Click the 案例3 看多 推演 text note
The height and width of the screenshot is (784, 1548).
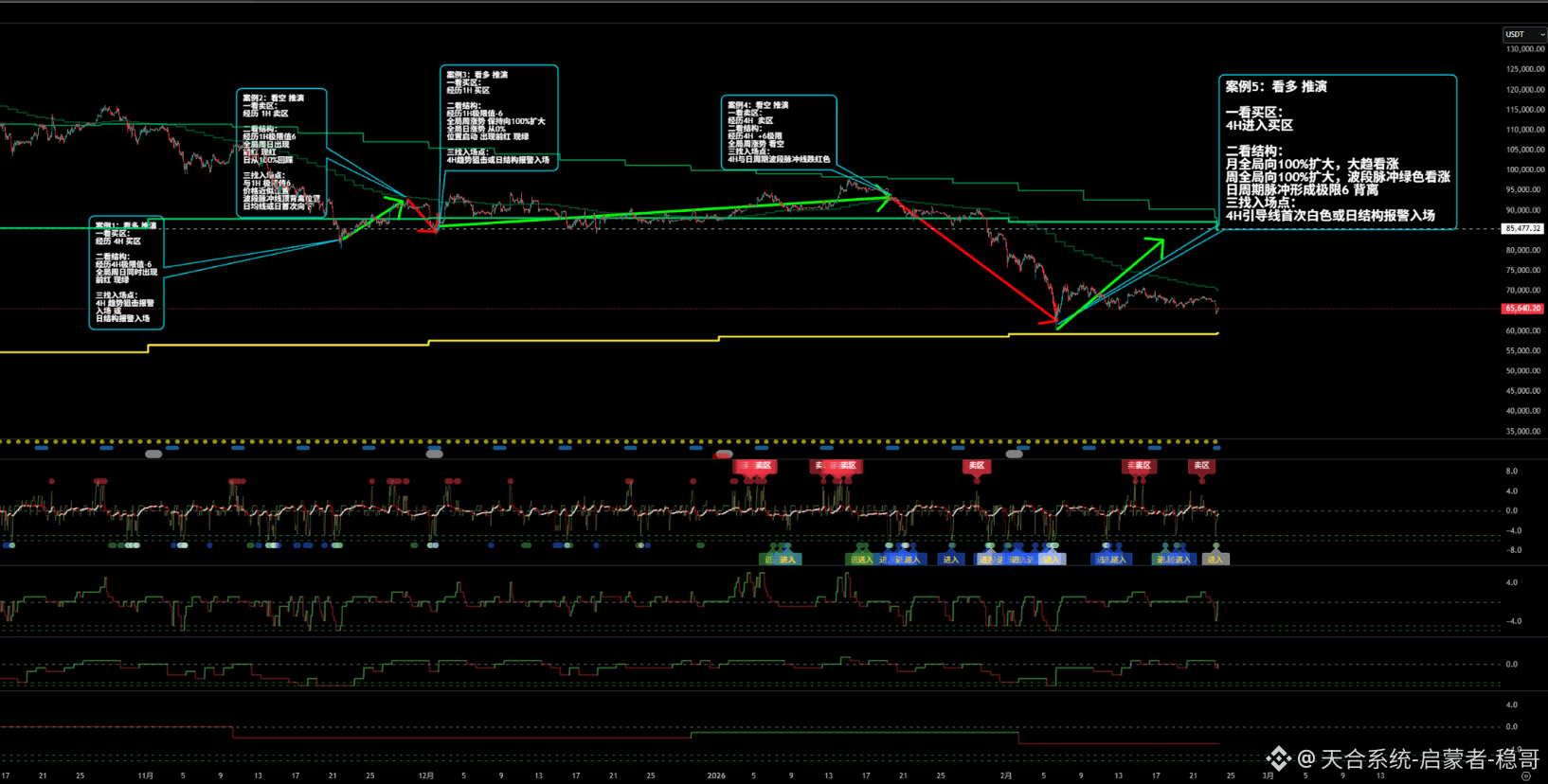498,117
